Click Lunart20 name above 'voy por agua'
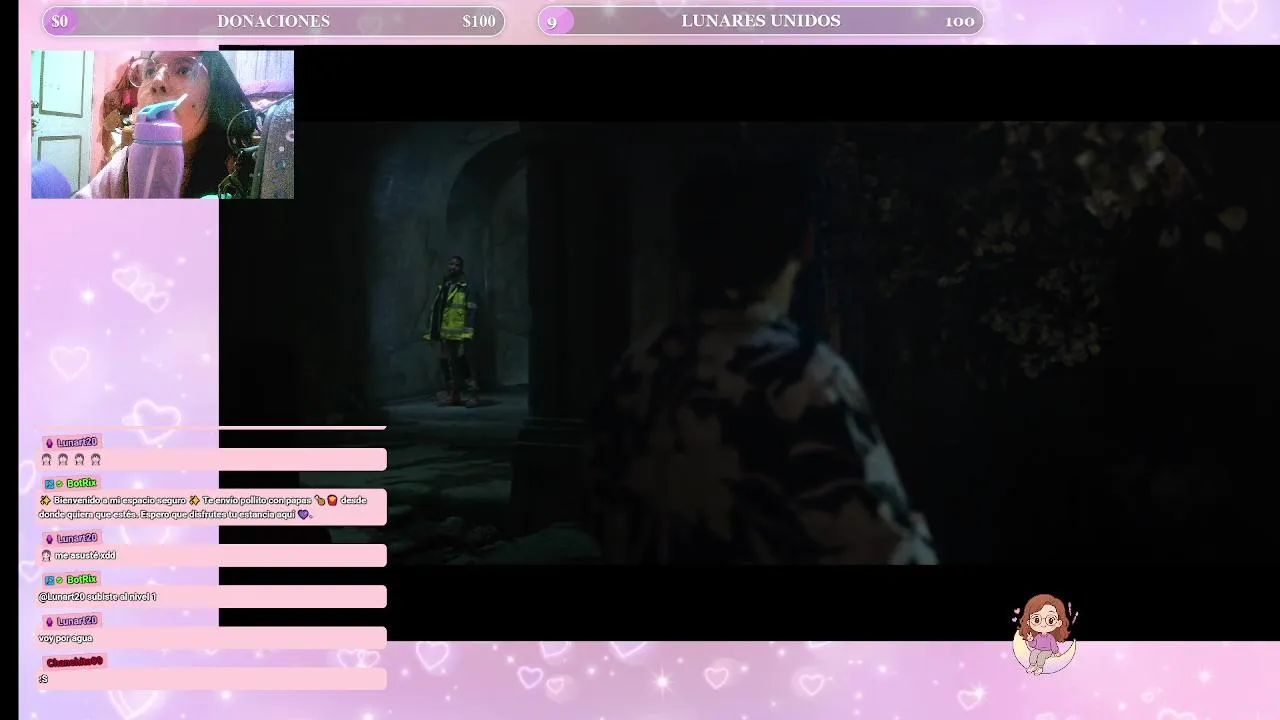Image resolution: width=1280 pixels, height=720 pixels. pyautogui.click(x=77, y=621)
